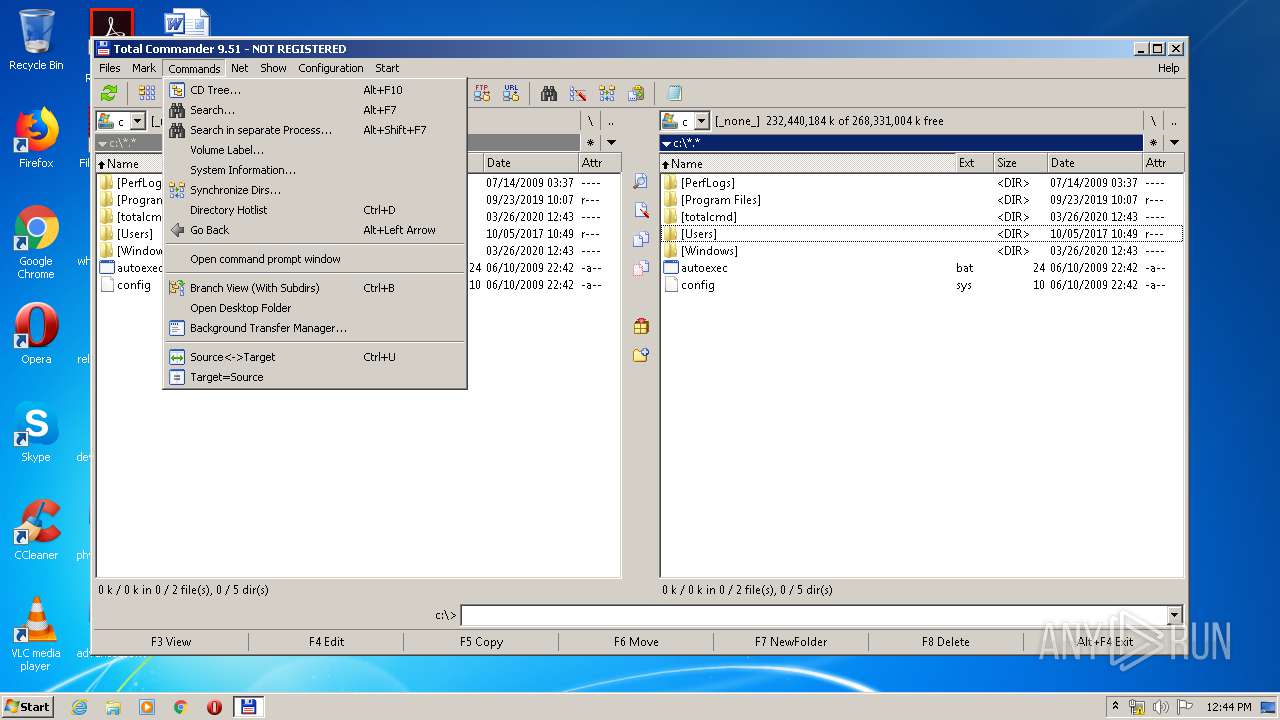
Task: Choose Open command prompt window
Action: click(315, 259)
